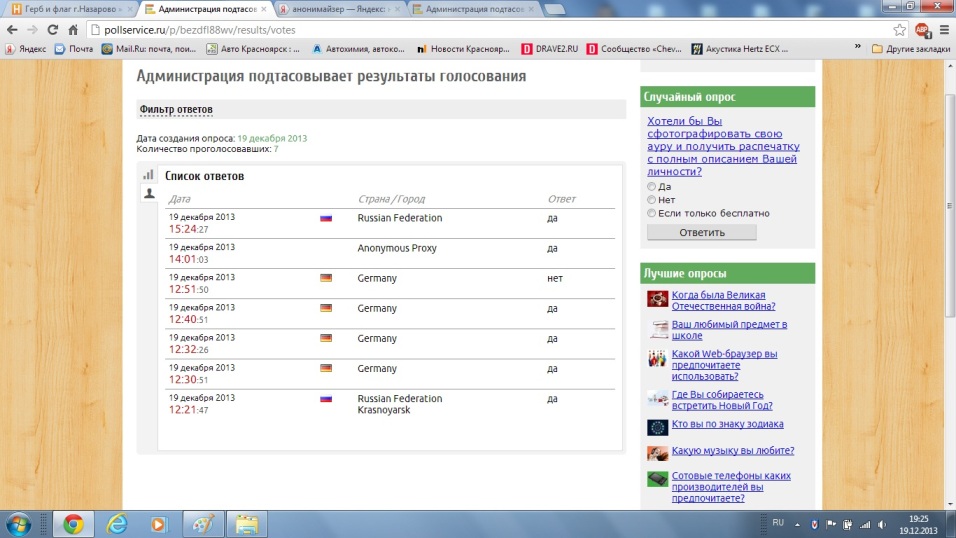
Task: Open Windows Media Player from the taskbar
Action: tap(159, 525)
